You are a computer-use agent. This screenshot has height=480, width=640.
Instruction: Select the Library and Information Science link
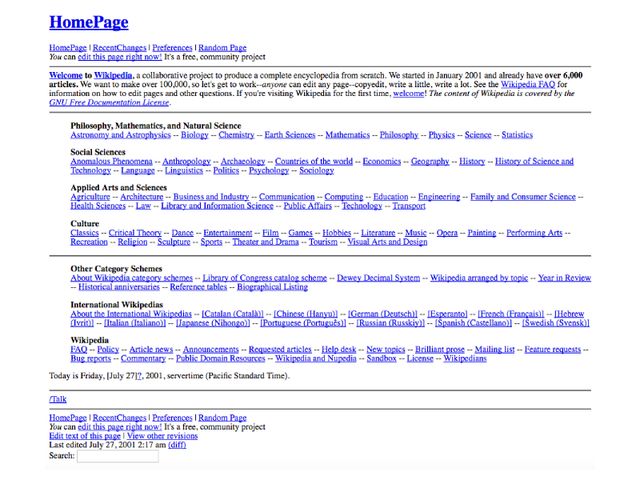click(217, 206)
